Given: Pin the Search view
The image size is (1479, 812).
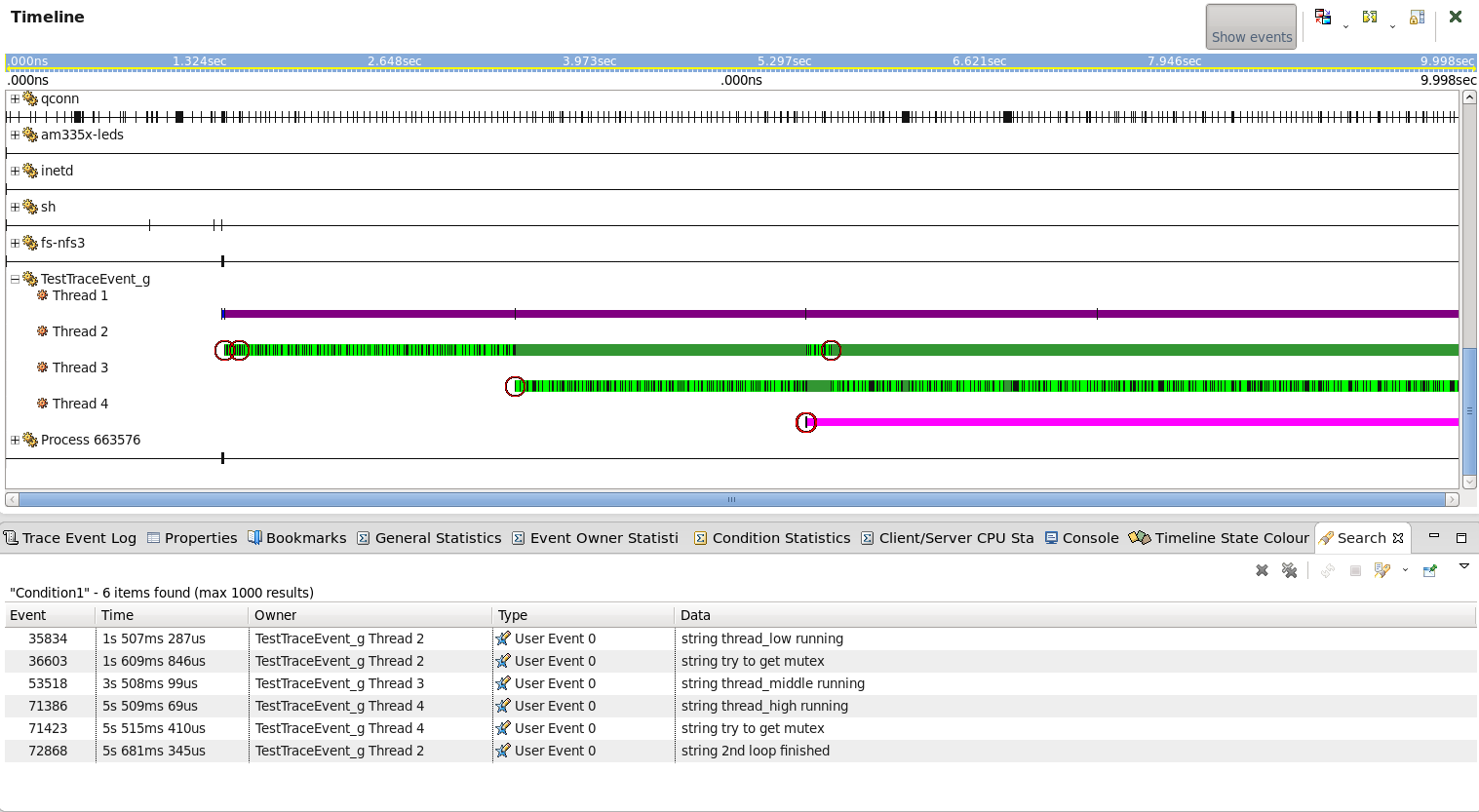Looking at the screenshot, I should [x=1430, y=570].
